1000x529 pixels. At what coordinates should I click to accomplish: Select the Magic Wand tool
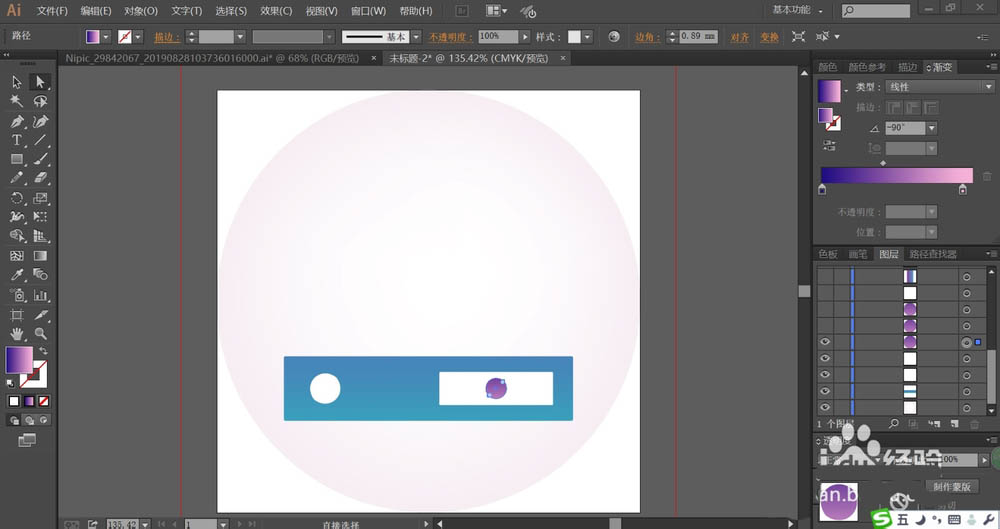pos(17,101)
